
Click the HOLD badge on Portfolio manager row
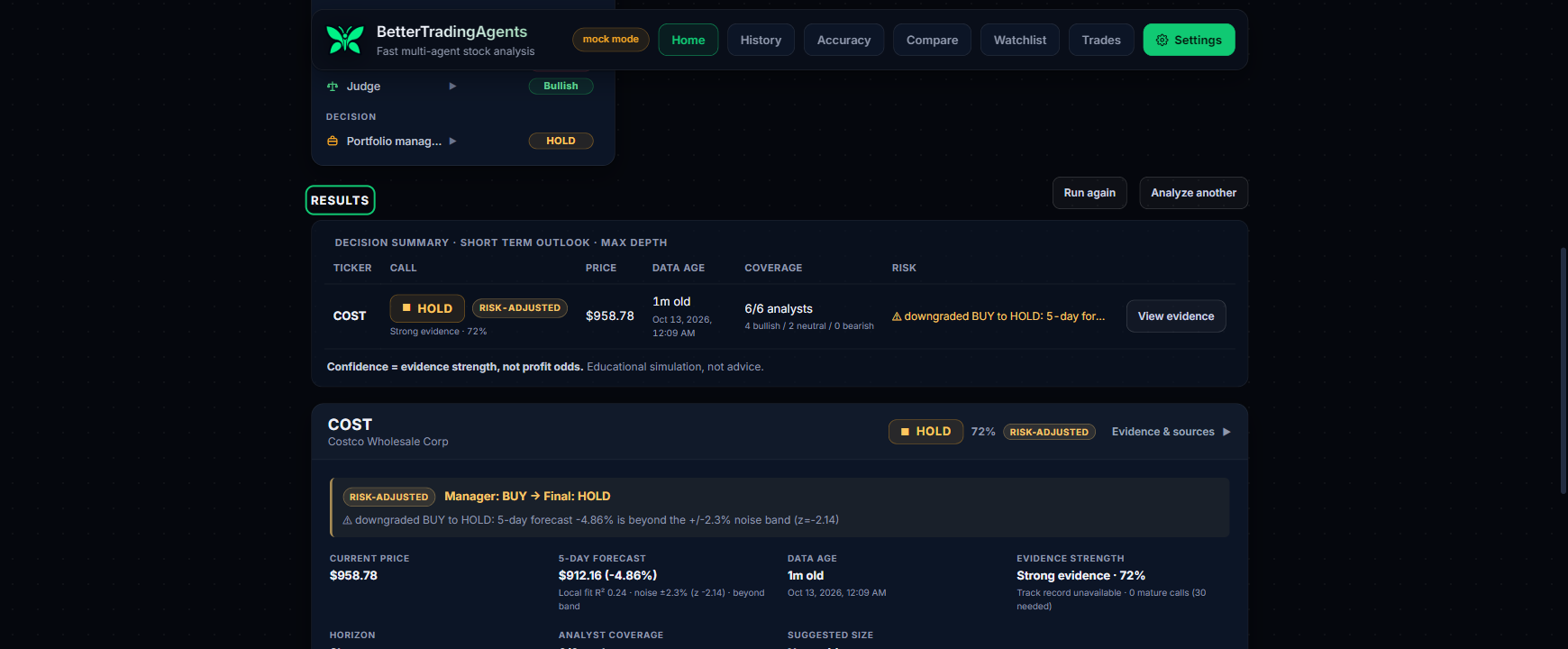[561, 141]
